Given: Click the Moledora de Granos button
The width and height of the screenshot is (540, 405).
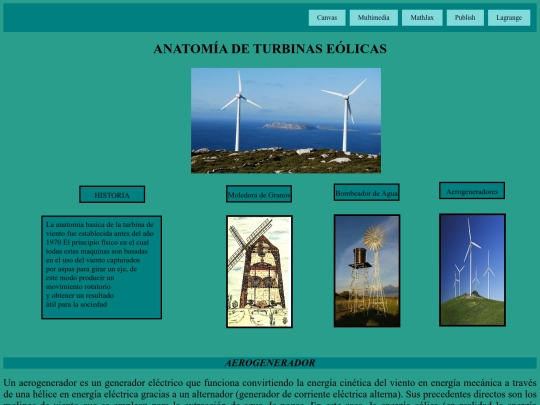Looking at the screenshot, I should [259, 194].
